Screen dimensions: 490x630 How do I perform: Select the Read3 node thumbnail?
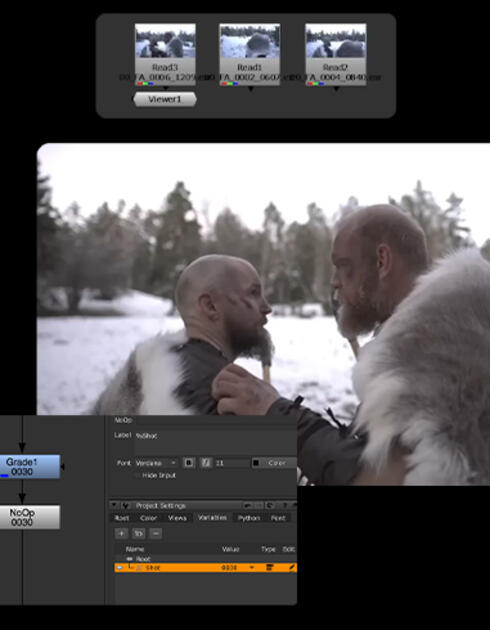[165, 41]
